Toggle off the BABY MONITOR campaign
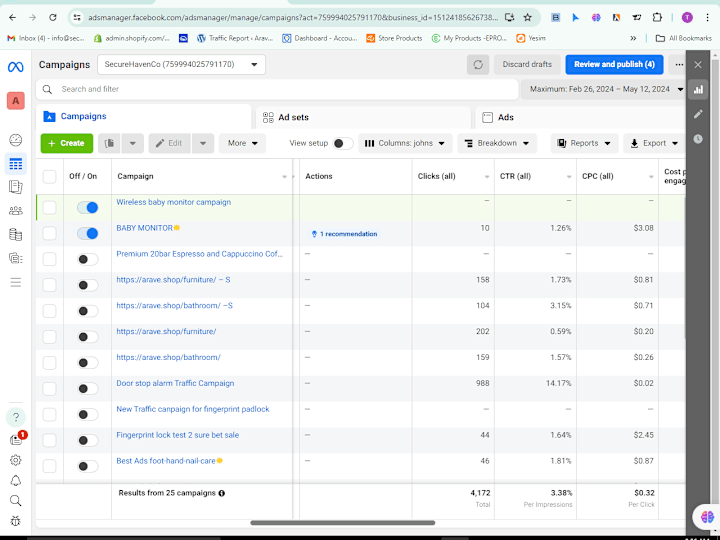The height and width of the screenshot is (540, 720). coord(87,233)
